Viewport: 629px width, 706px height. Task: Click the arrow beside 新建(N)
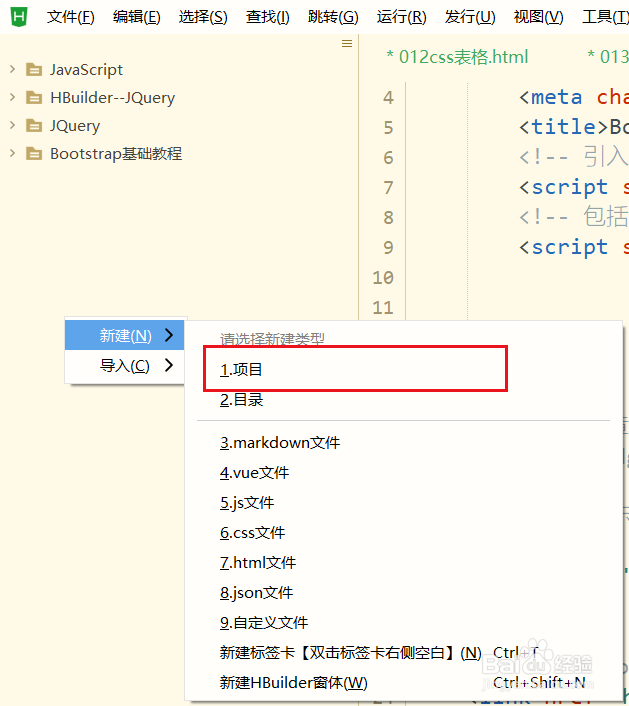[x=169, y=335]
